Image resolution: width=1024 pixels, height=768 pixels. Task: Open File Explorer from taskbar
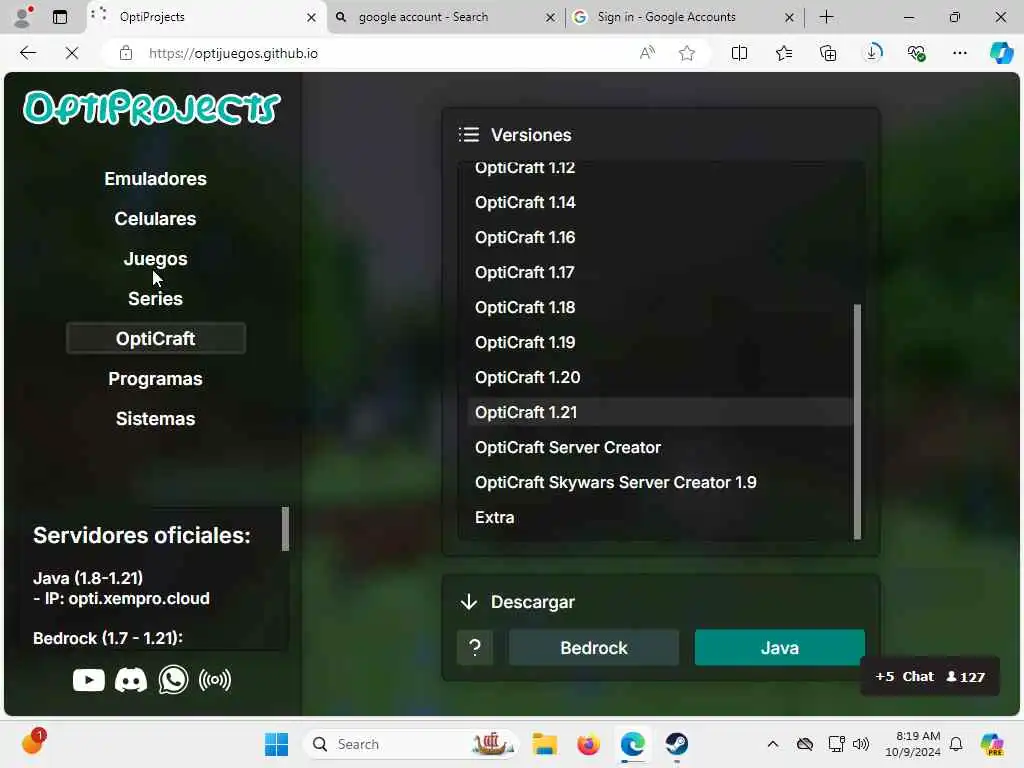544,744
